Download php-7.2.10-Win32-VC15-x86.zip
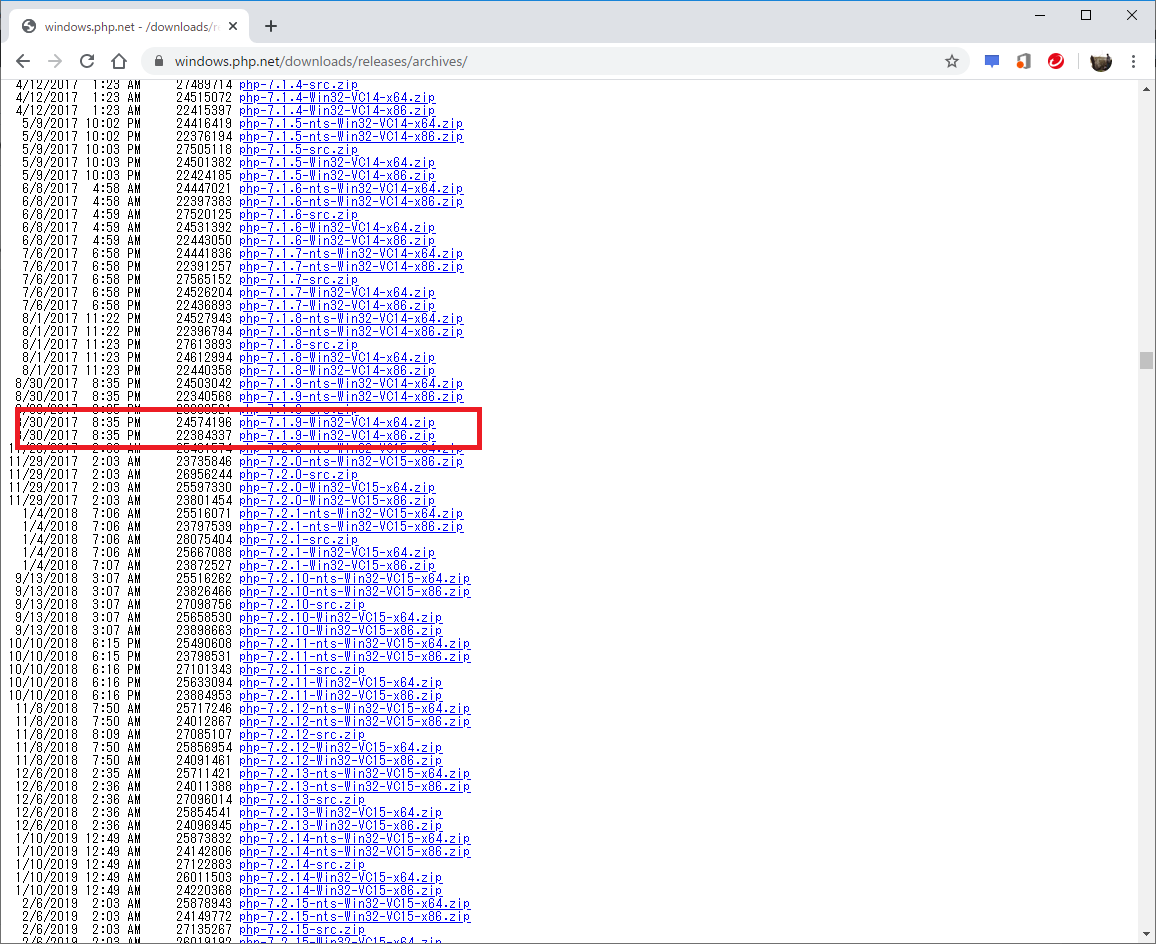1156x944 pixels. 341,631
